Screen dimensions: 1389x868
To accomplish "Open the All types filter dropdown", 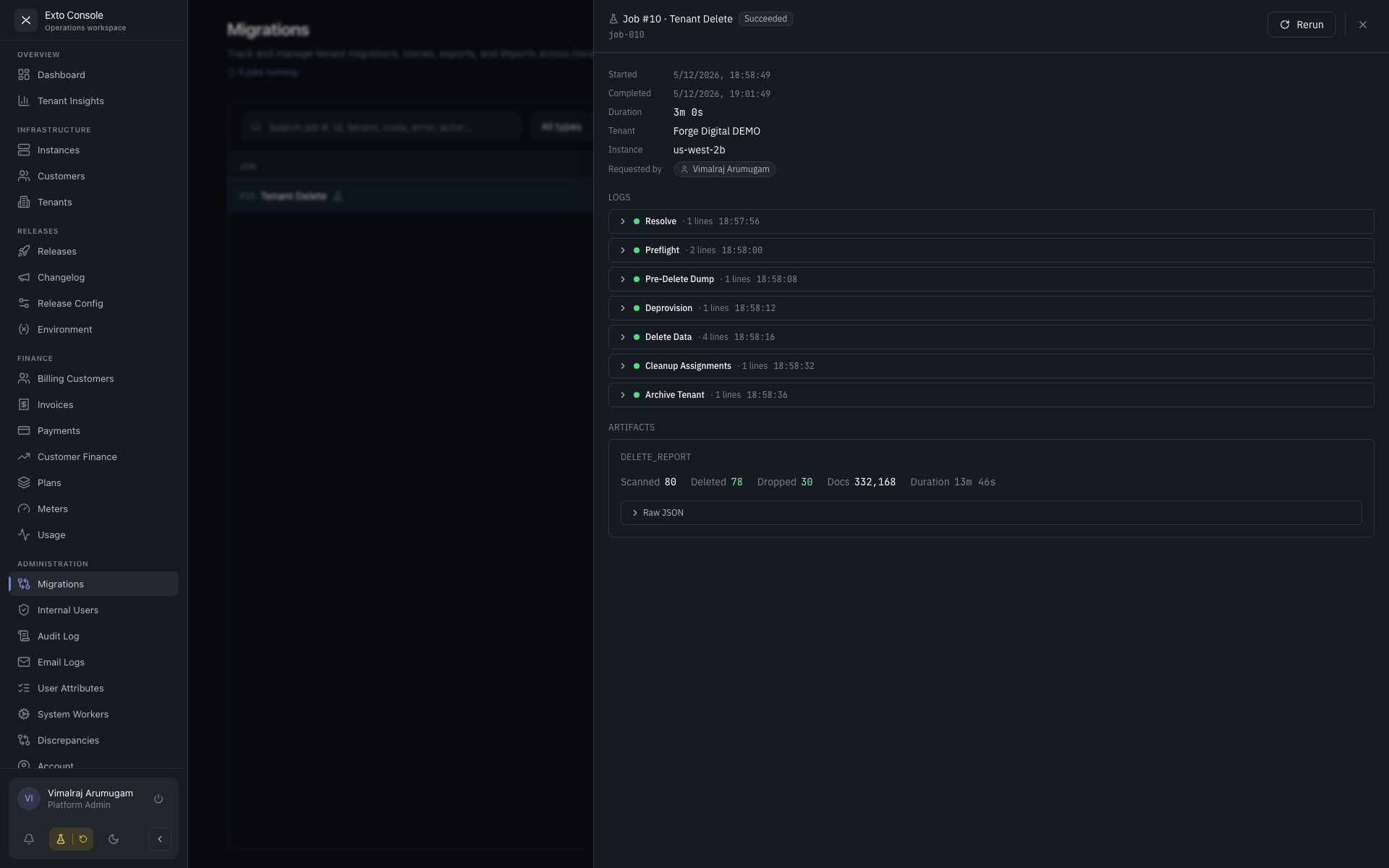I will tap(562, 127).
